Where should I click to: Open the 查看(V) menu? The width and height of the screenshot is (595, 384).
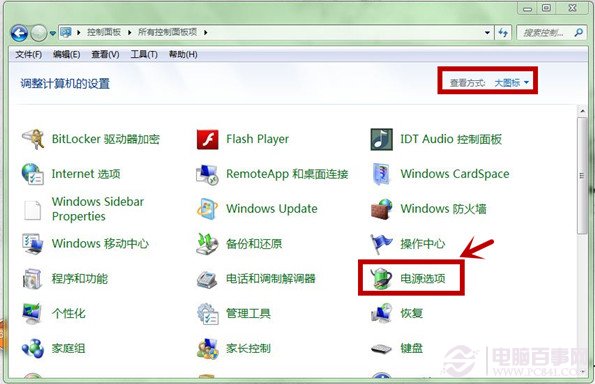[x=105, y=55]
